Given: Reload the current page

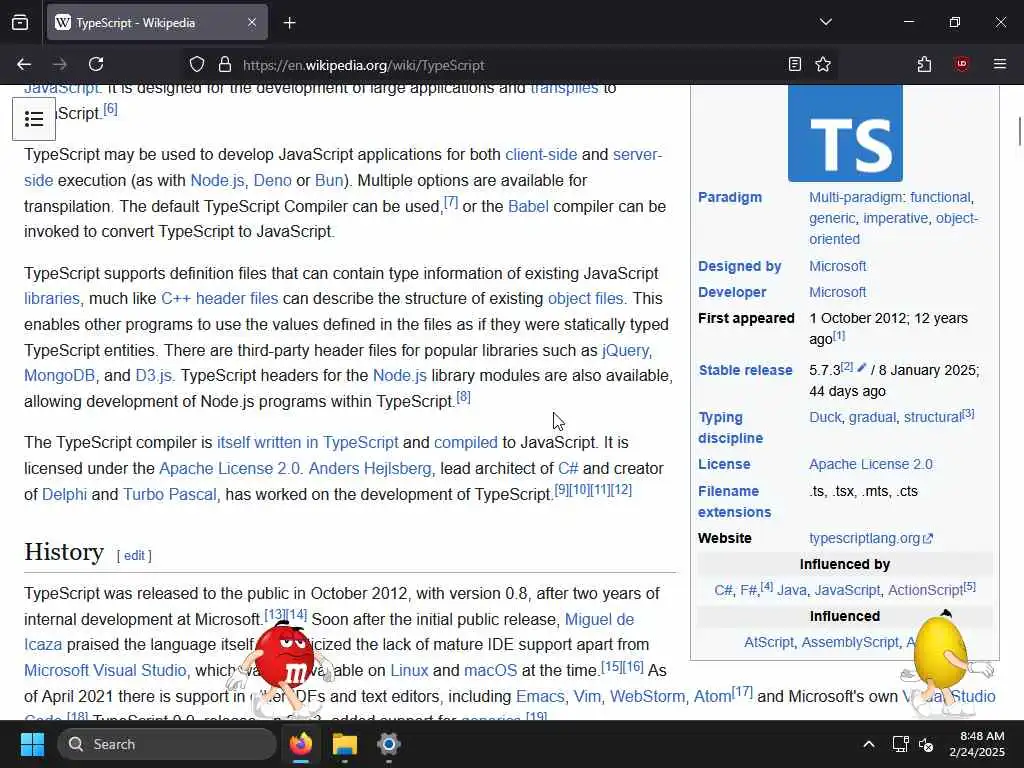Looking at the screenshot, I should [96, 65].
